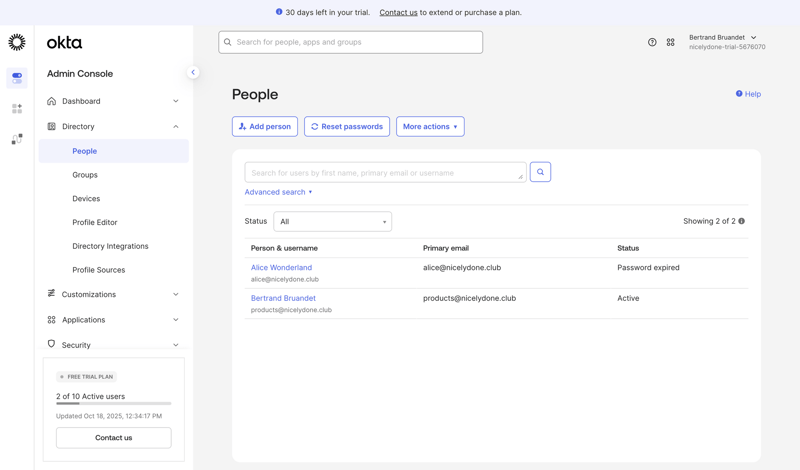The height and width of the screenshot is (470, 800).
Task: Open Bertrand Bruandet account menu
Action: tap(722, 37)
